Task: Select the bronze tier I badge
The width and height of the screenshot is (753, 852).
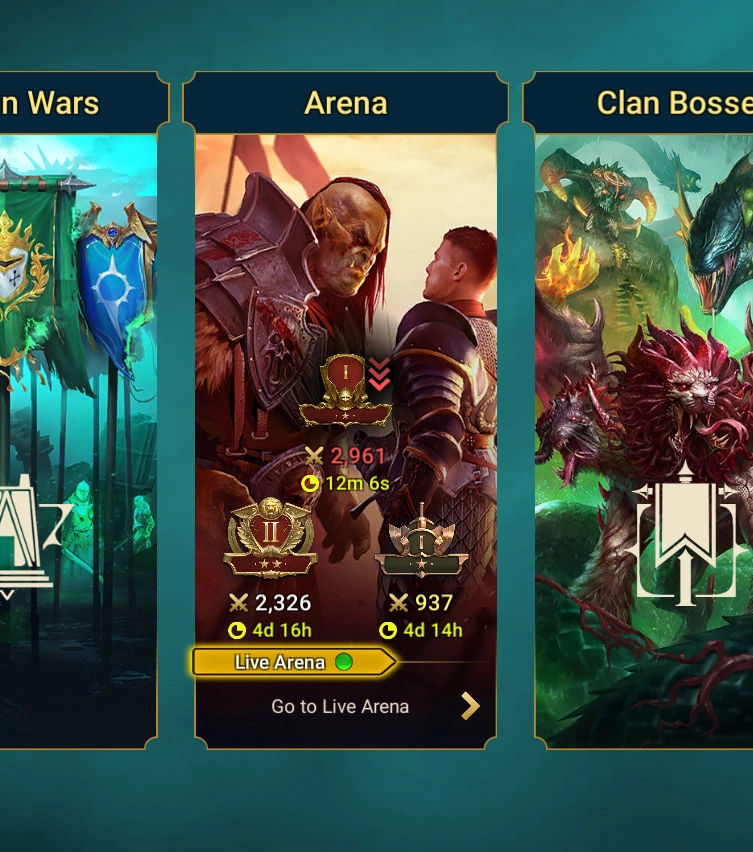Action: 421,541
